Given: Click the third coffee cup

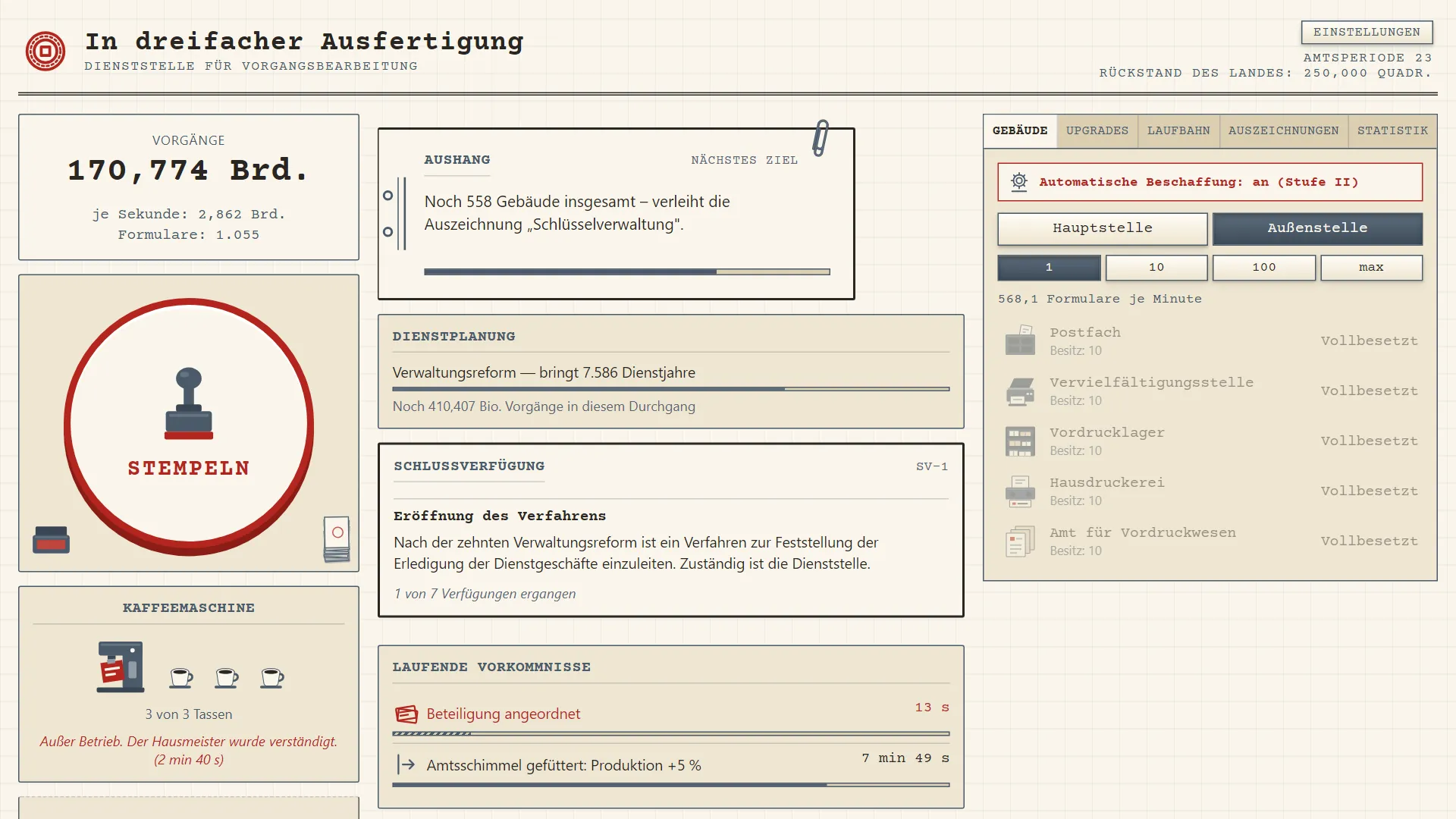Looking at the screenshot, I should (x=271, y=677).
